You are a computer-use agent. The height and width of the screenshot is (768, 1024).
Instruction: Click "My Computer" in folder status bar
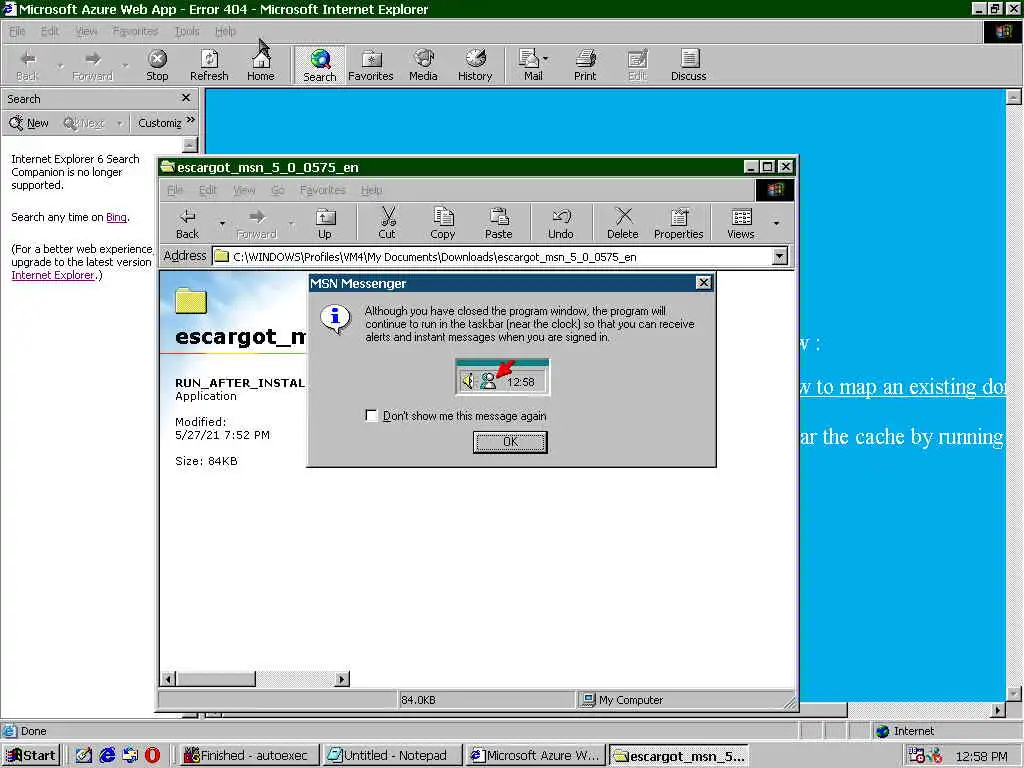tap(630, 700)
